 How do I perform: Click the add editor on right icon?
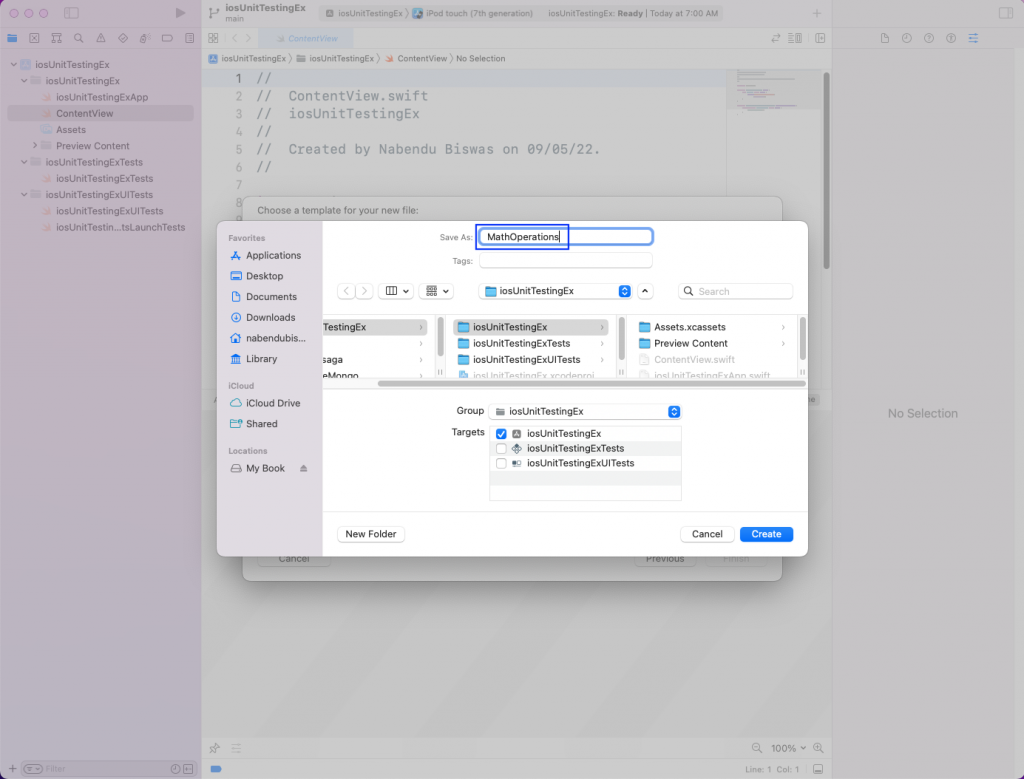tap(820, 38)
